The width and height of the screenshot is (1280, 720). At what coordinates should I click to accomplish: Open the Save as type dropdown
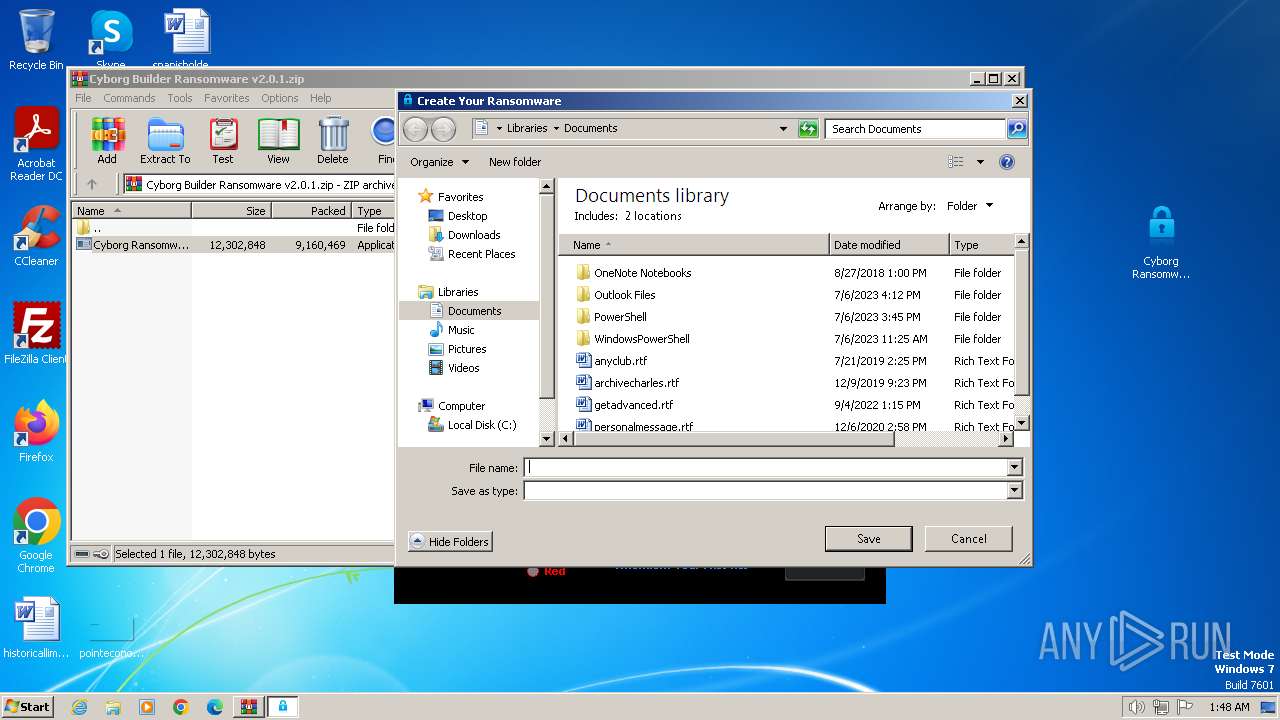click(1014, 490)
